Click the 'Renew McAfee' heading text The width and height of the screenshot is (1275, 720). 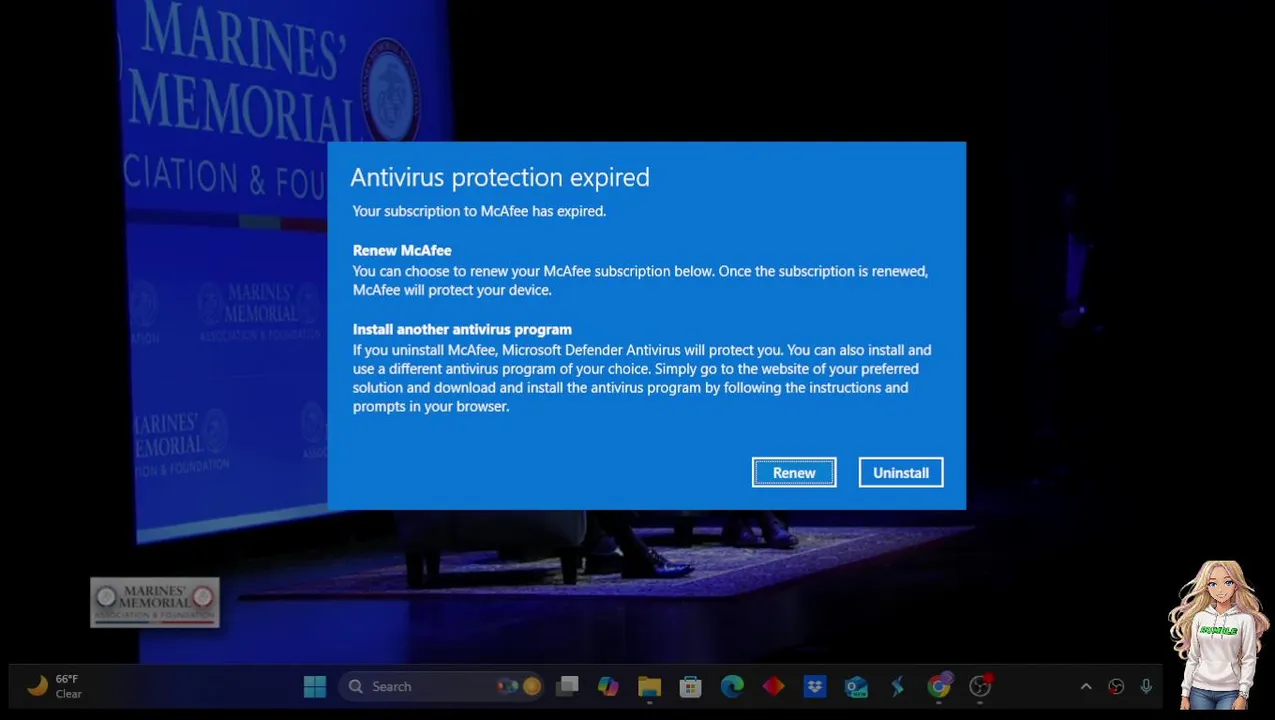pyautogui.click(x=402, y=250)
